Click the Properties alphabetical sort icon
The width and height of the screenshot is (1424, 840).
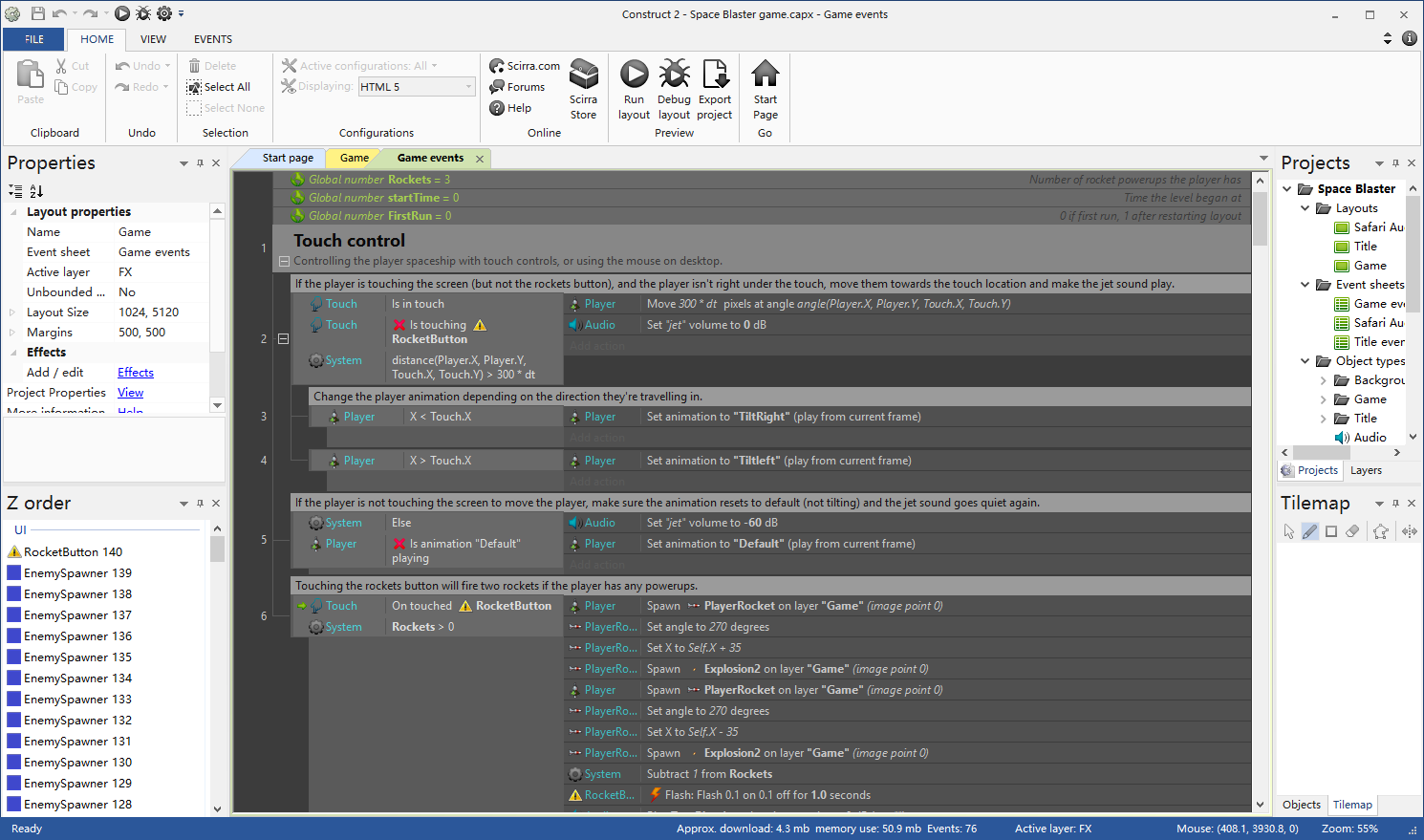[36, 191]
